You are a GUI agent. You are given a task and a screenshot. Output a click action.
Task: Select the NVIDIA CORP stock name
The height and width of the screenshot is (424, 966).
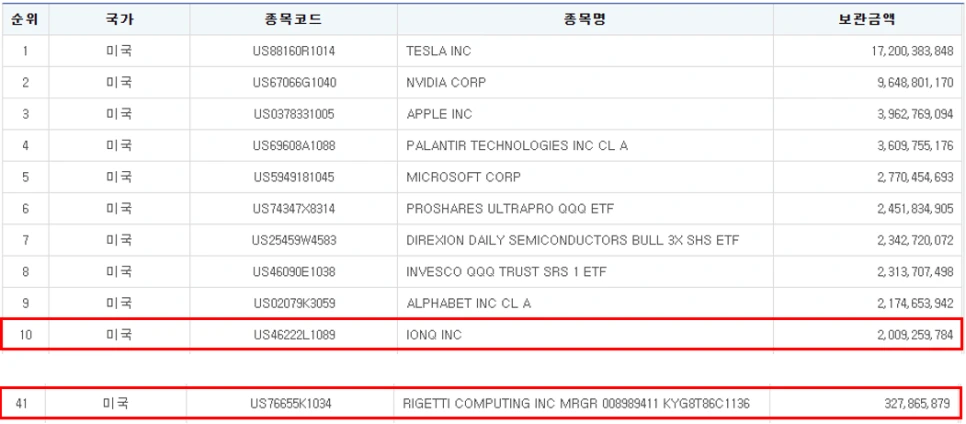pyautogui.click(x=446, y=83)
